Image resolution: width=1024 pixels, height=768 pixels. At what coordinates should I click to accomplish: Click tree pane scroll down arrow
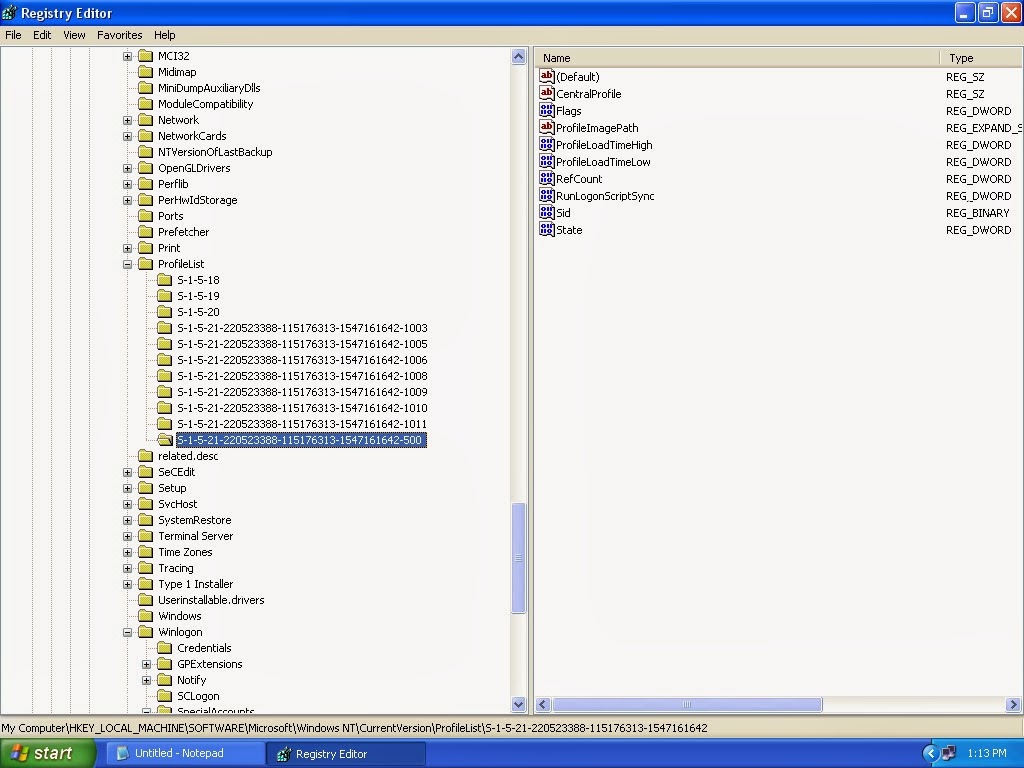point(519,704)
